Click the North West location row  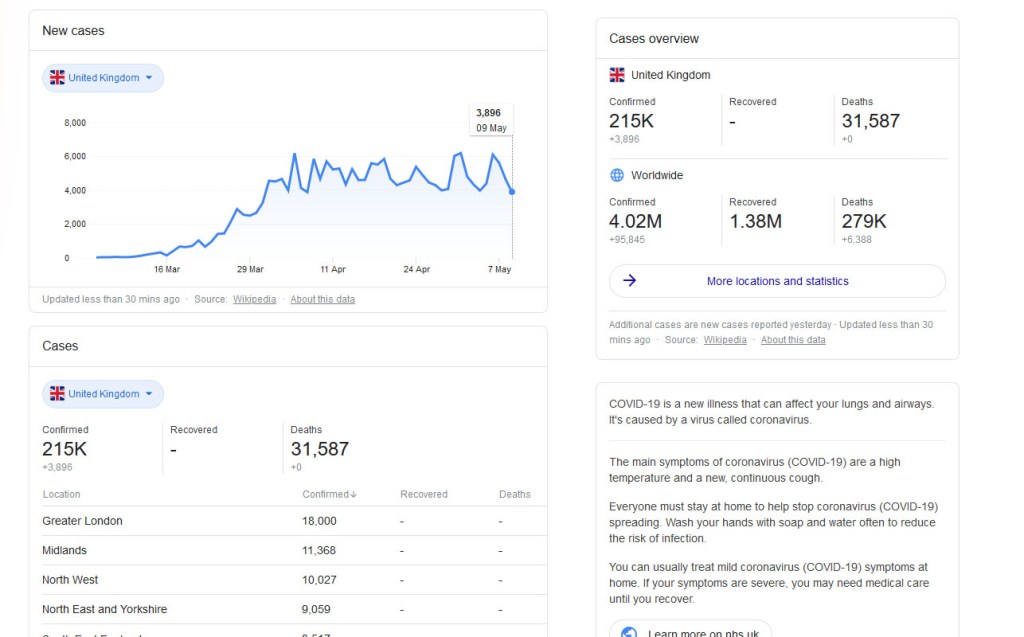tap(288, 580)
